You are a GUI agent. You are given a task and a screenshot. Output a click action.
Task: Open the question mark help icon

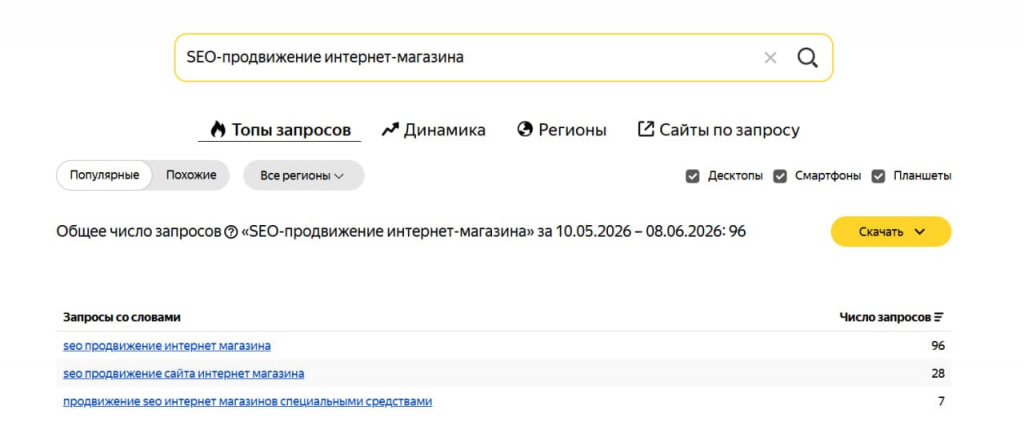[x=231, y=232]
